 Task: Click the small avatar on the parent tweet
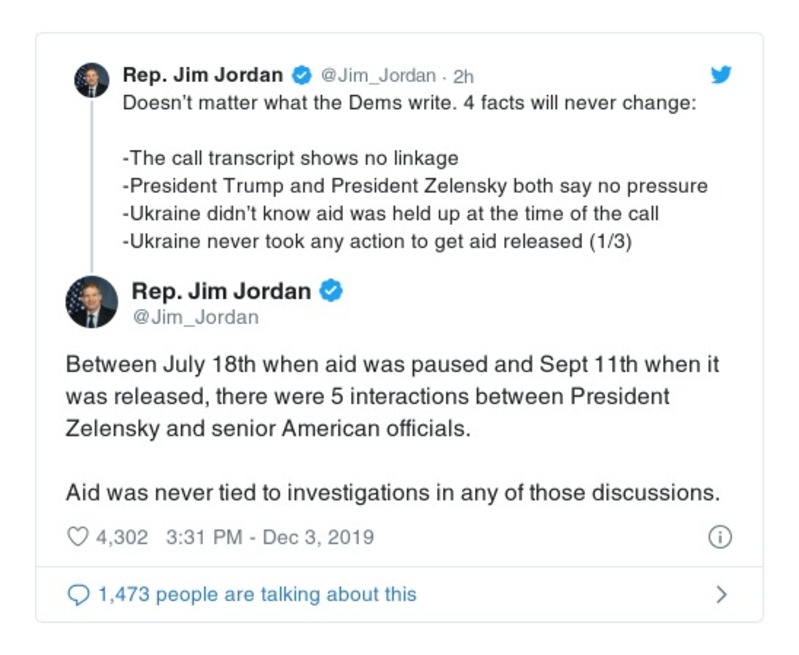91,80
